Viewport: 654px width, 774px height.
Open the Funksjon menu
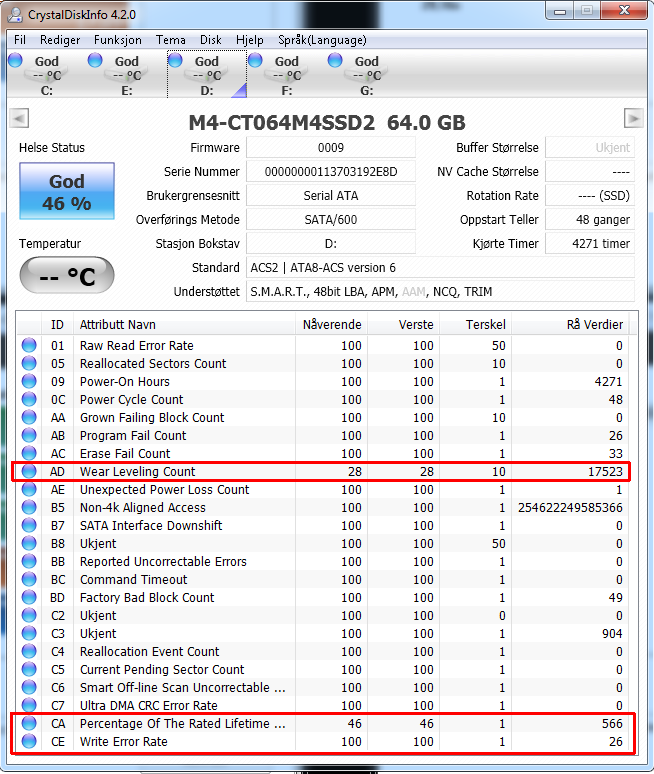click(117, 40)
